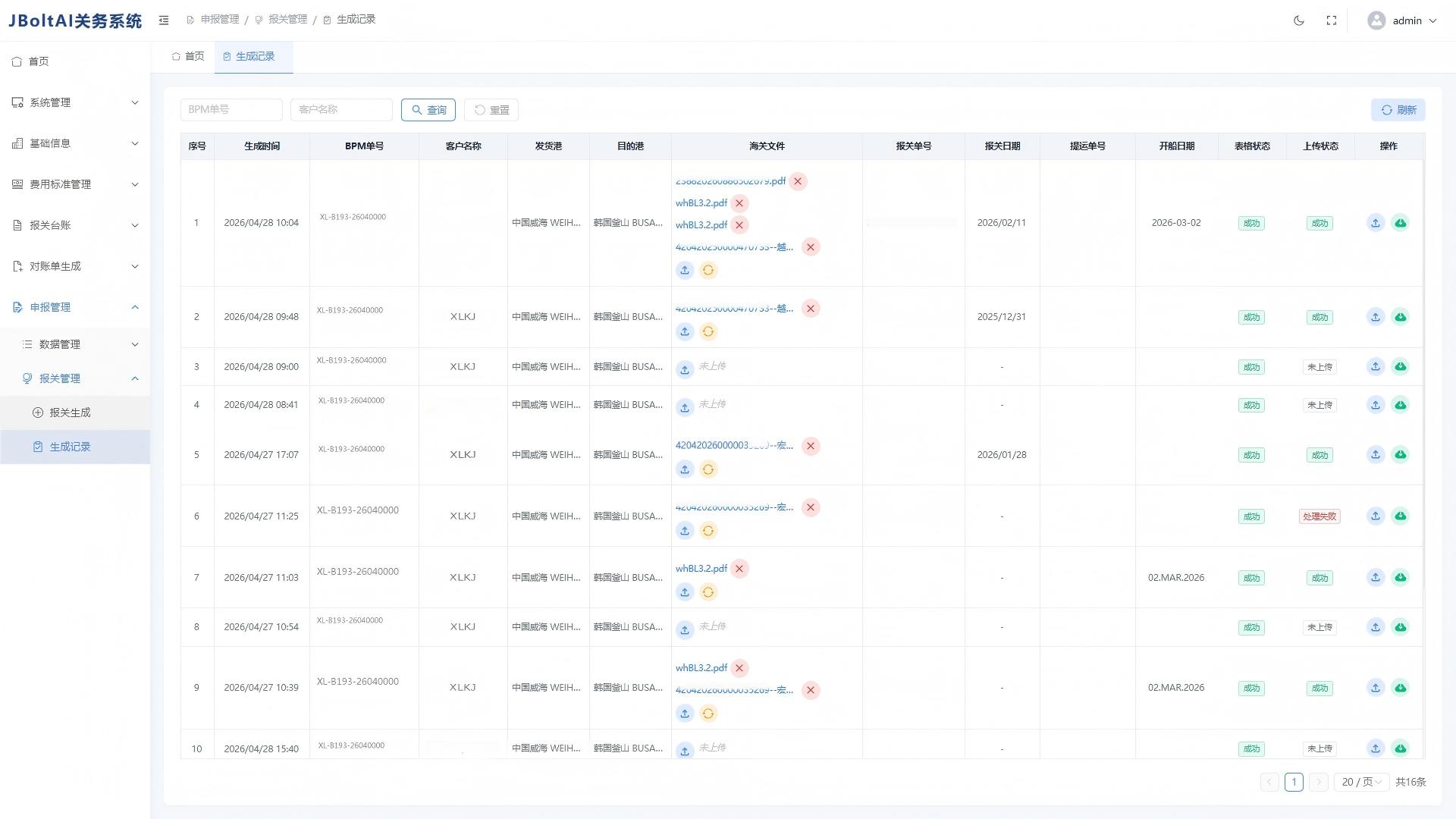Click the 查询 search button
This screenshot has height=819, width=1456.
click(428, 110)
